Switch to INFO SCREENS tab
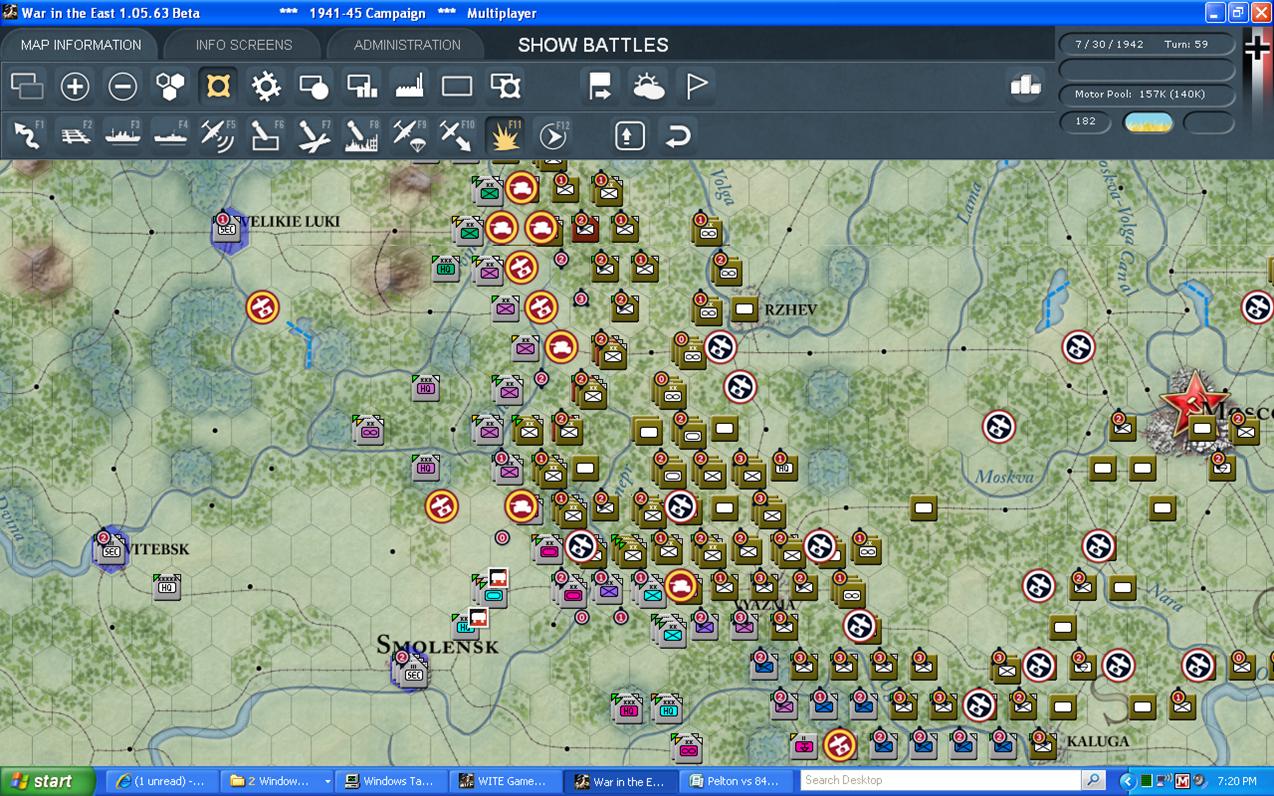Image resolution: width=1274 pixels, height=796 pixels. 244,45
